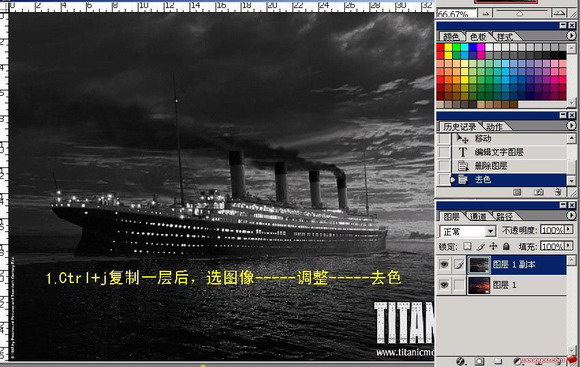Create new snapshot with camera icon
Viewport: 580px width, 367px height.
tap(539, 192)
